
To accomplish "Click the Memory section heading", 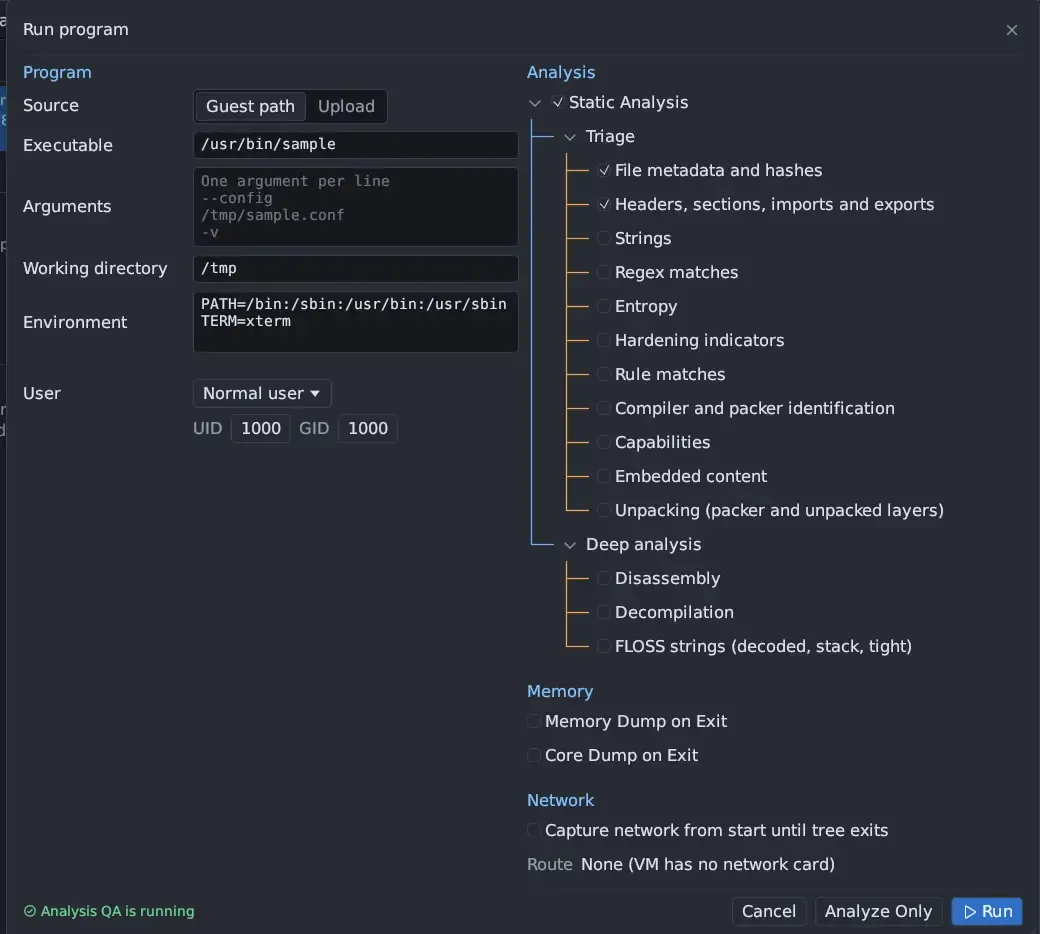I will pyautogui.click(x=560, y=691).
